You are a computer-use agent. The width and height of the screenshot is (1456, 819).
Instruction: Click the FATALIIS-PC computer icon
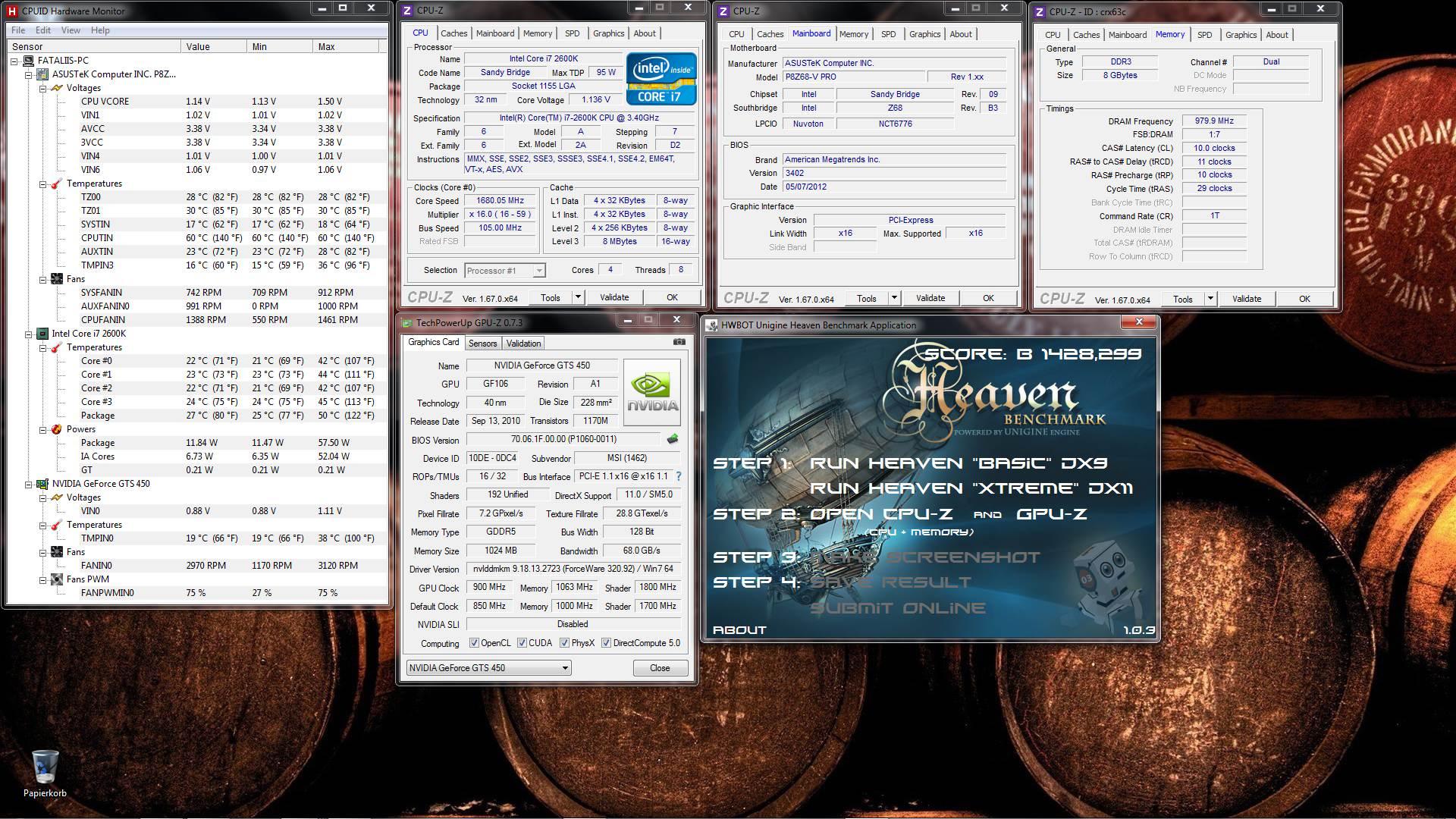tap(28, 61)
